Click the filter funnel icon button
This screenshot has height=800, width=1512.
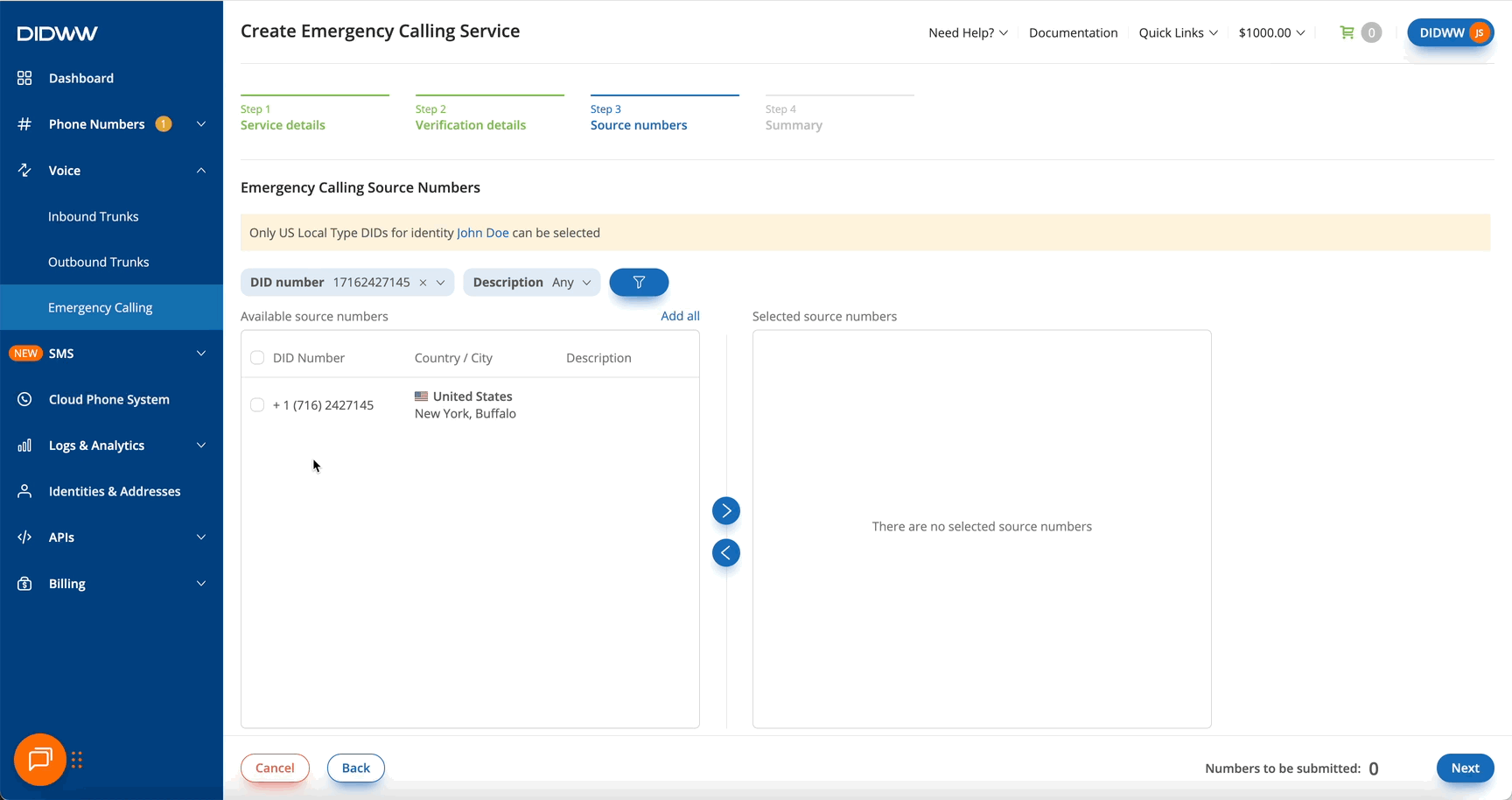tap(639, 283)
